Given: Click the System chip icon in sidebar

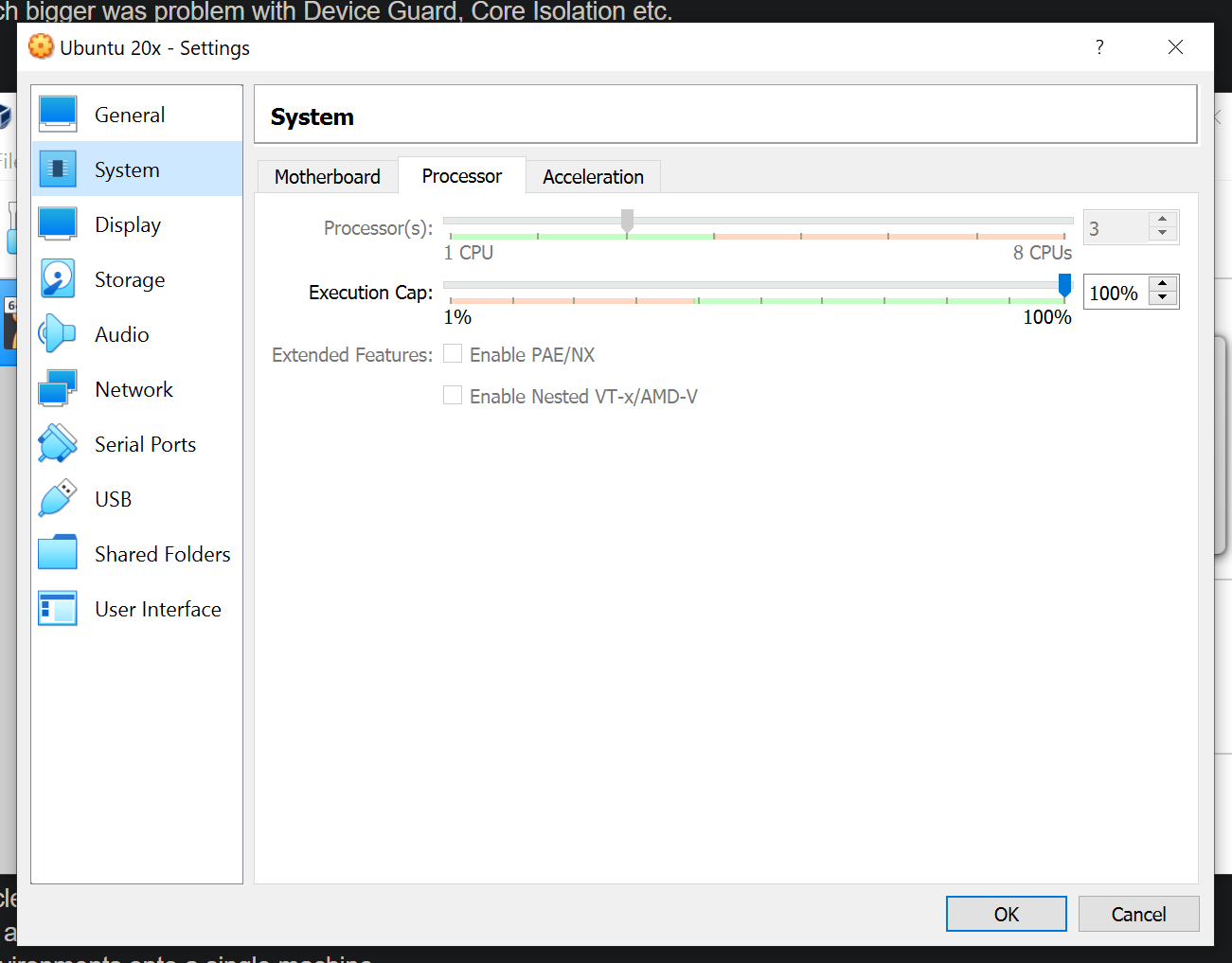Looking at the screenshot, I should point(58,169).
